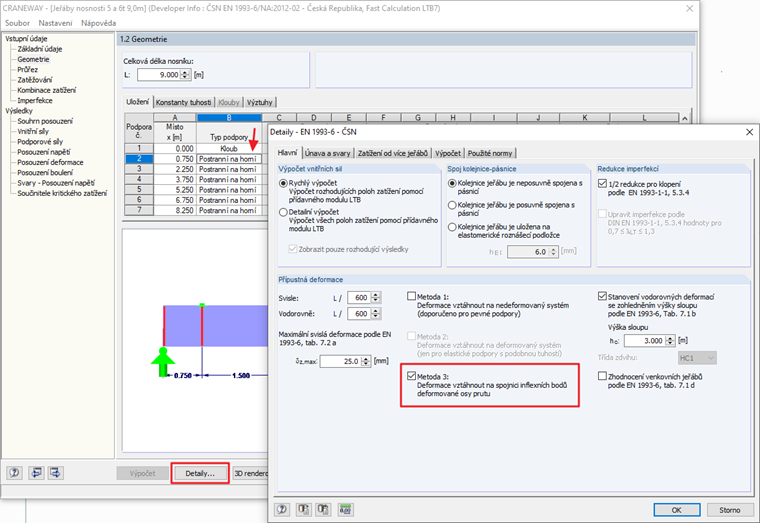Viewport: 760px width, 523px height.
Task: Select Základní údaje in tree
Action: click(x=40, y=49)
